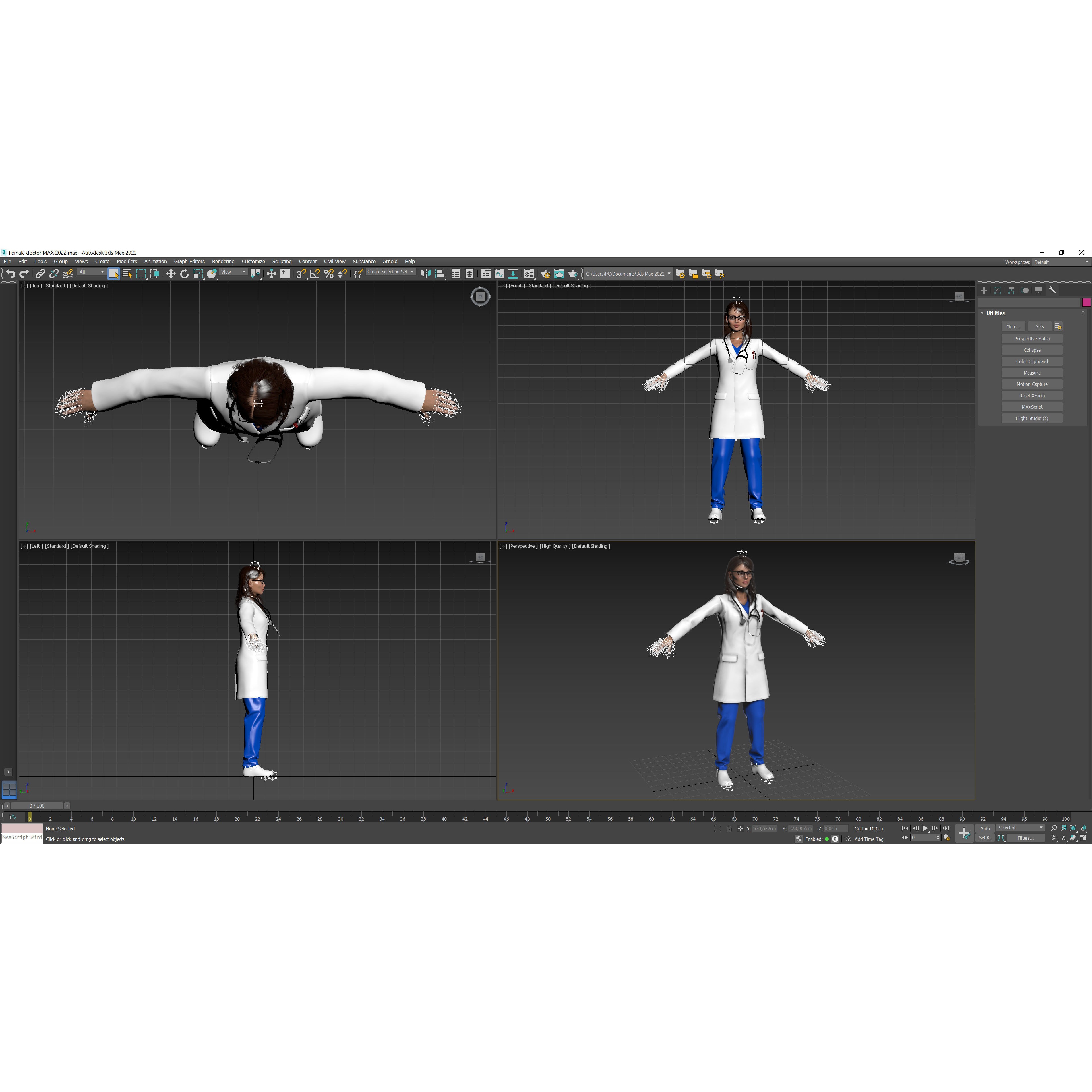1092x1092 pixels.
Task: Open the Rendering menu
Action: [223, 262]
